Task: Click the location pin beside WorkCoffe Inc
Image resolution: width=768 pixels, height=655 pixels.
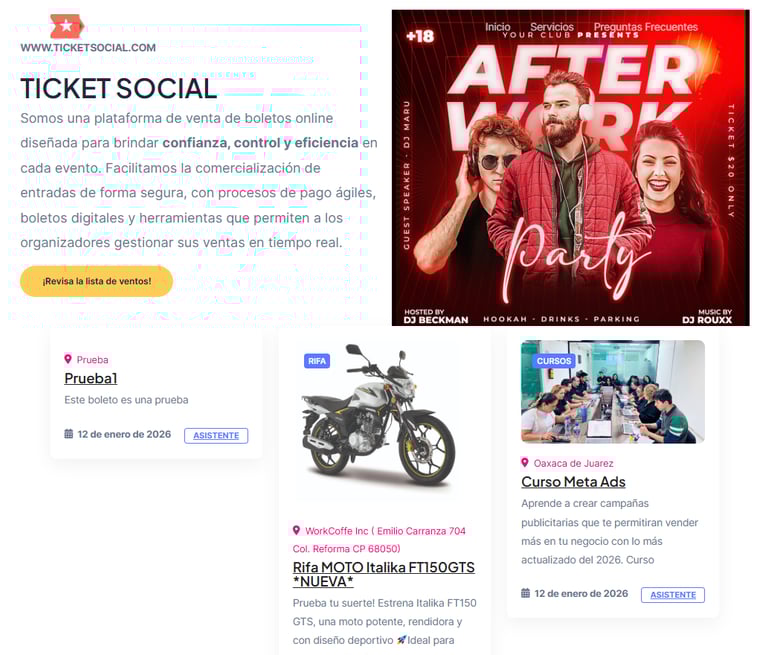Action: [296, 530]
